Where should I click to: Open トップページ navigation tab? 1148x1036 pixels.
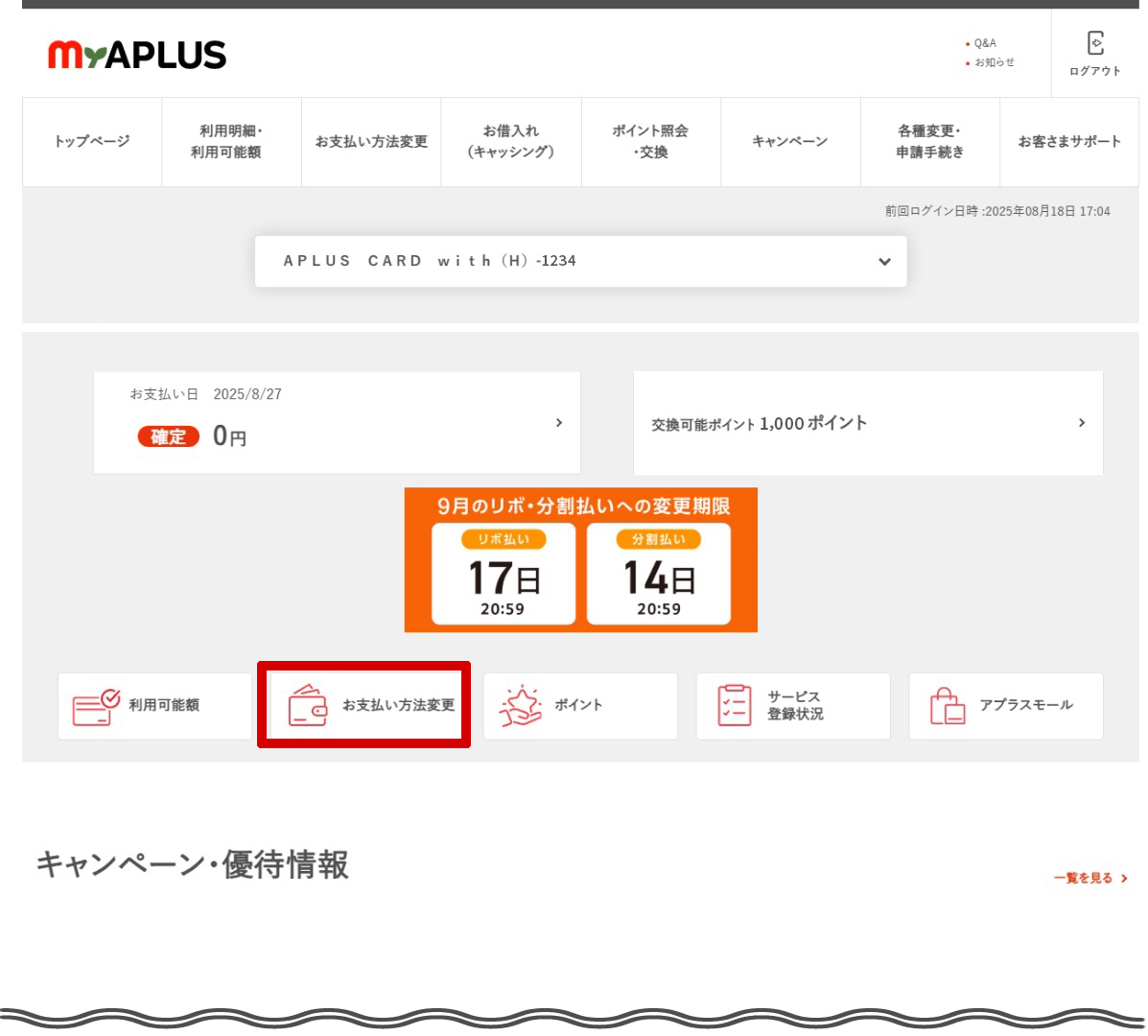[92, 142]
